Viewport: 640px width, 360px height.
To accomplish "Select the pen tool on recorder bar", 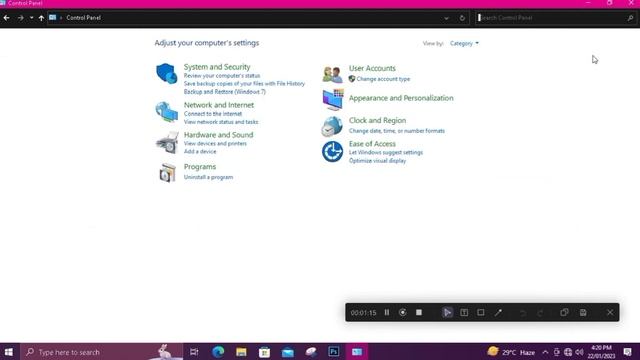I will click(498, 313).
